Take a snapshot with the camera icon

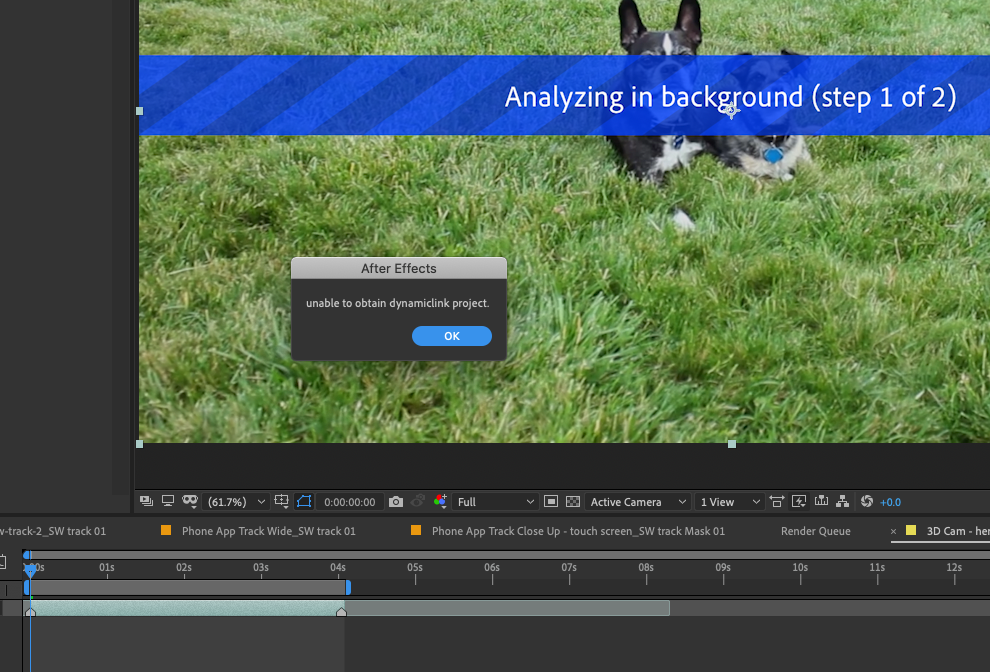[x=396, y=502]
